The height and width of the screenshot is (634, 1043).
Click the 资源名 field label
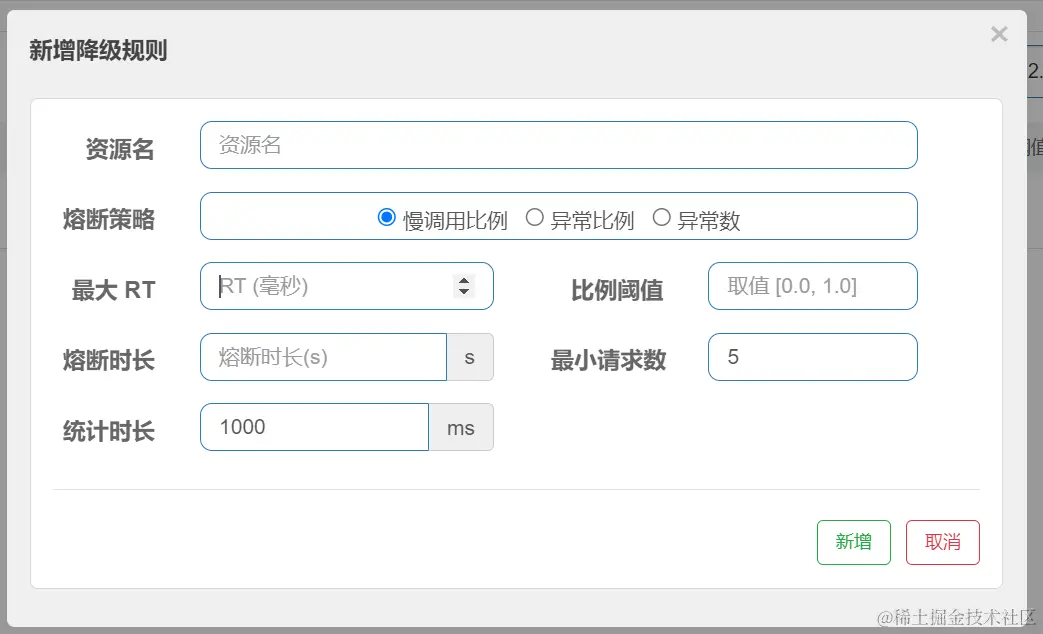[120, 149]
